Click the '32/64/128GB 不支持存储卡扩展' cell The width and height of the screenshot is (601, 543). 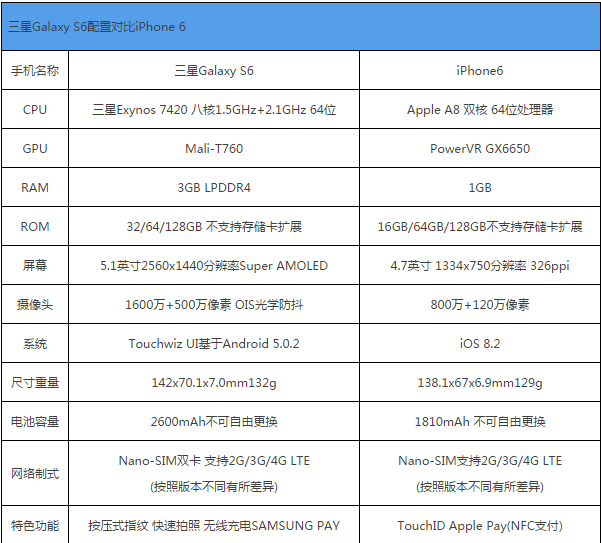214,226
